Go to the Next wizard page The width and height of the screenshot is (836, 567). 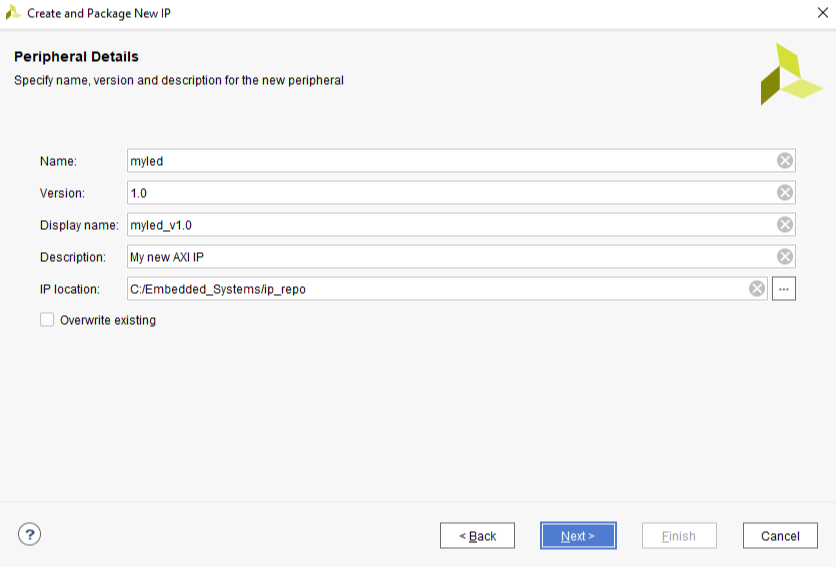[578, 536]
